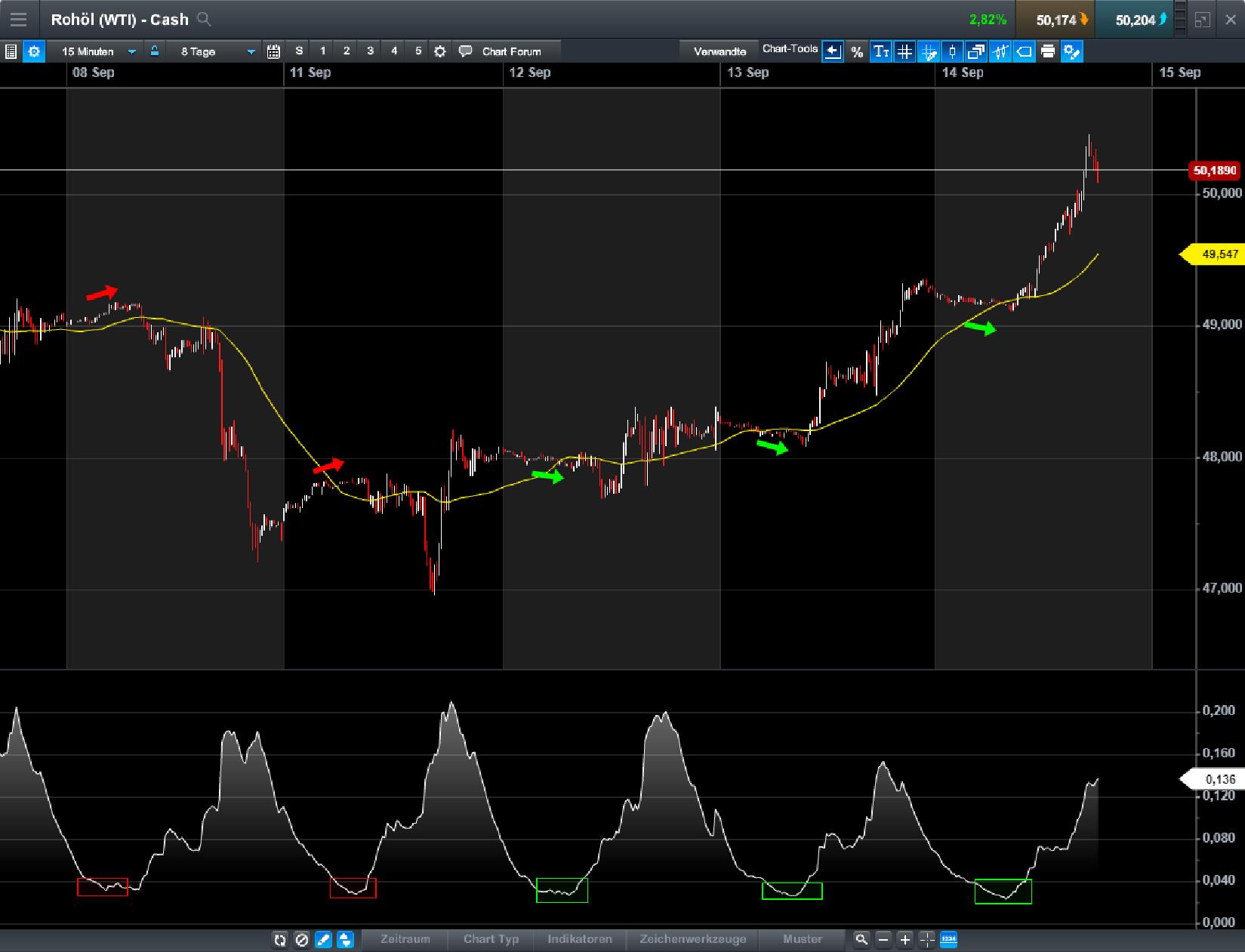Screen dimensions: 1245x952
Task: Open the chart settings gear icon
Action: tap(33, 51)
